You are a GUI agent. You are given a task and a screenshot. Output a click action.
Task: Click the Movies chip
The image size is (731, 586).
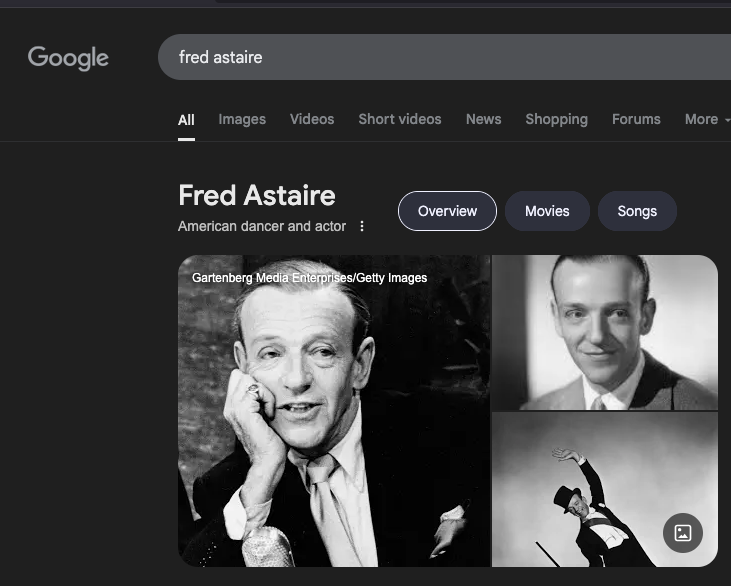[x=547, y=211]
